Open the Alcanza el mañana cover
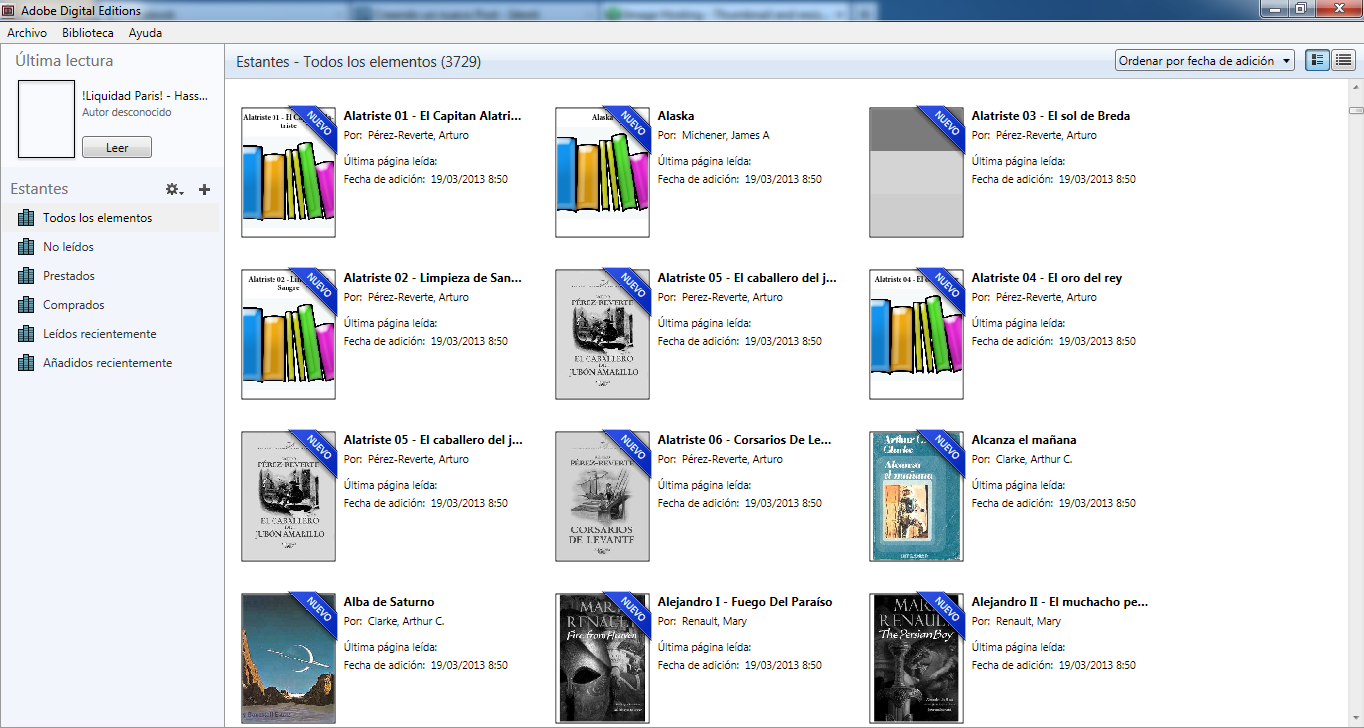The height and width of the screenshot is (728, 1364). coord(917,496)
